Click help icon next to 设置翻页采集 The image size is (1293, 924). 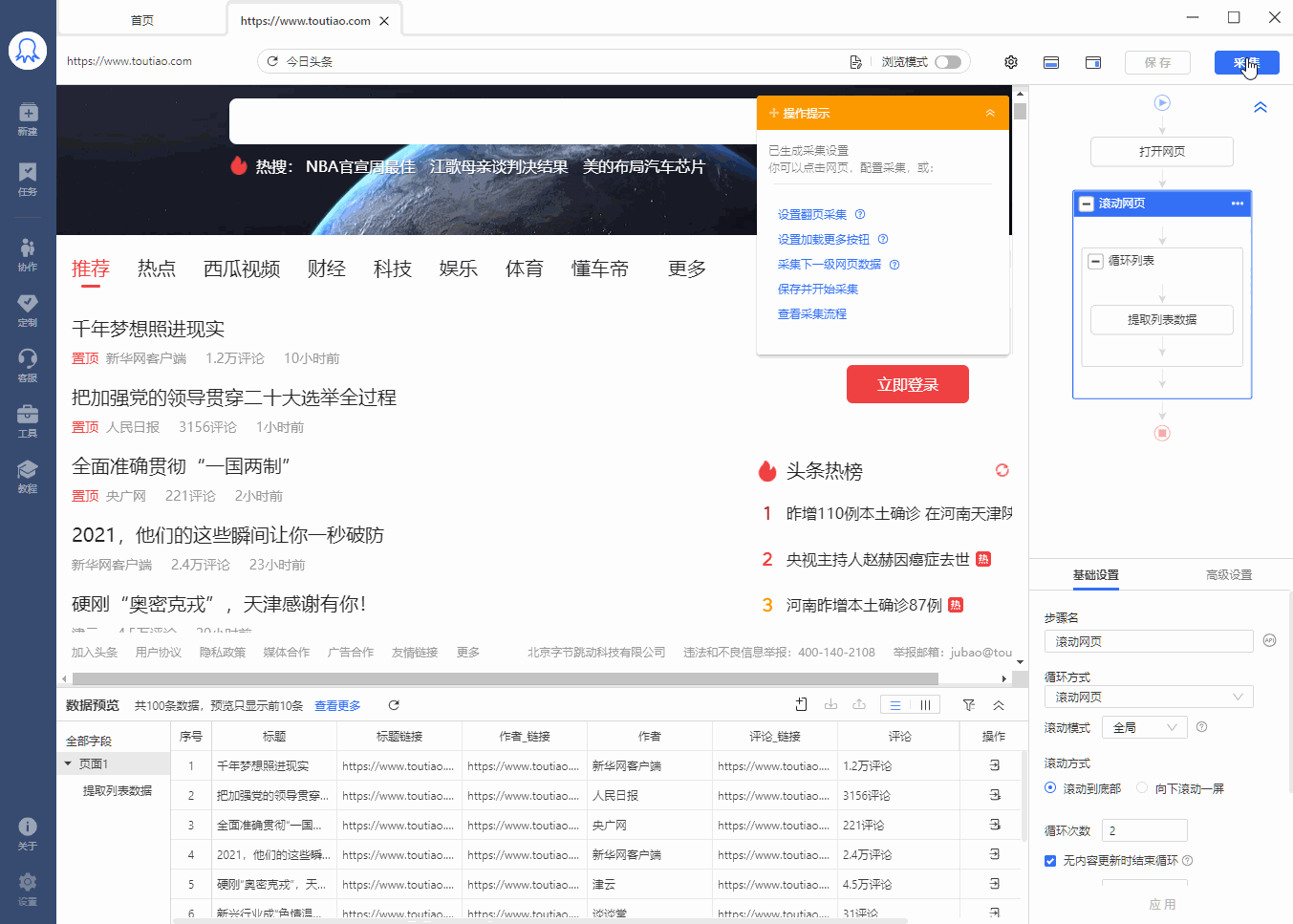(x=860, y=214)
